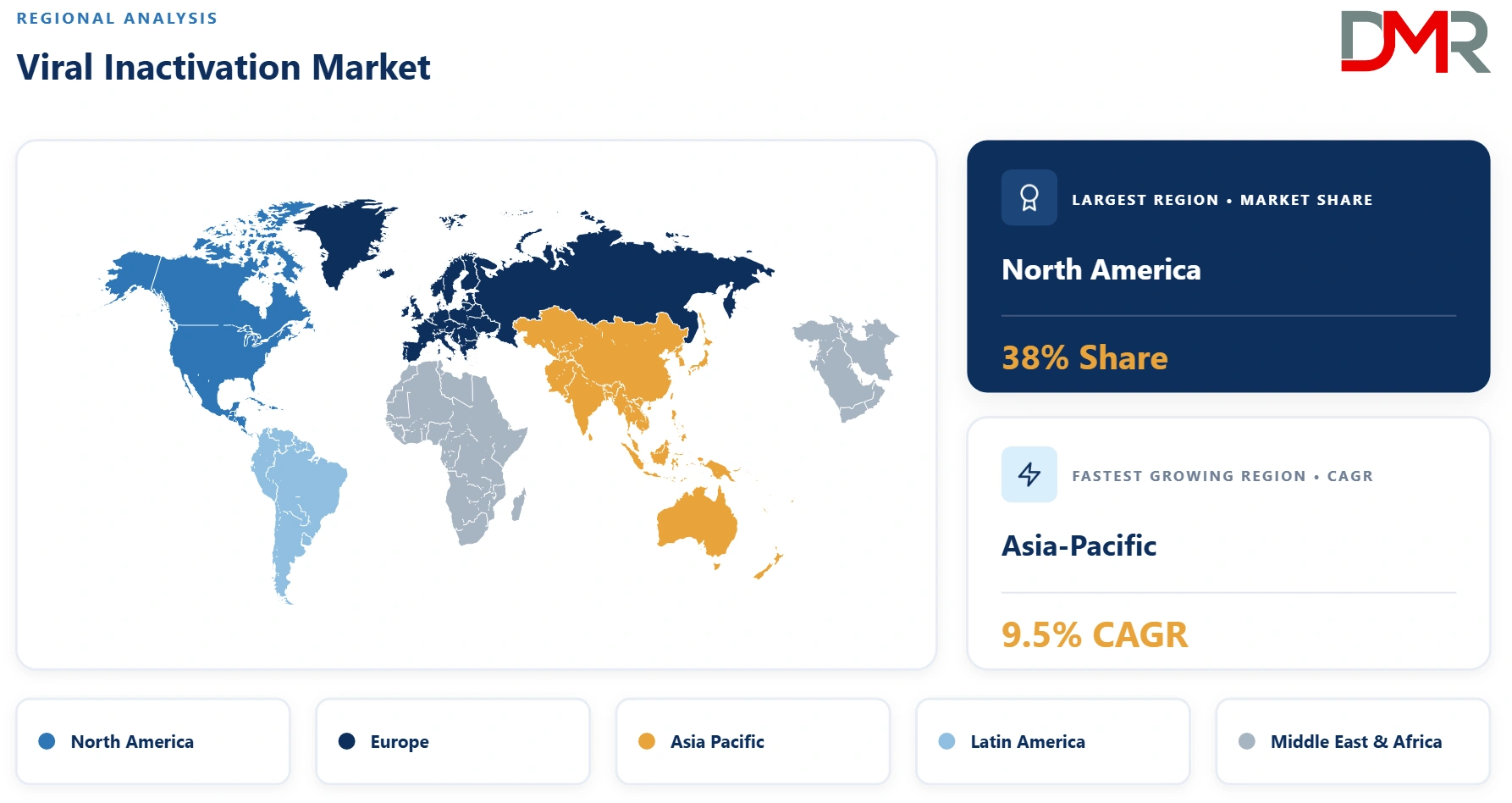Click the Europe legend dark navy dot
This screenshot has height=803, width=1512.
347,741
